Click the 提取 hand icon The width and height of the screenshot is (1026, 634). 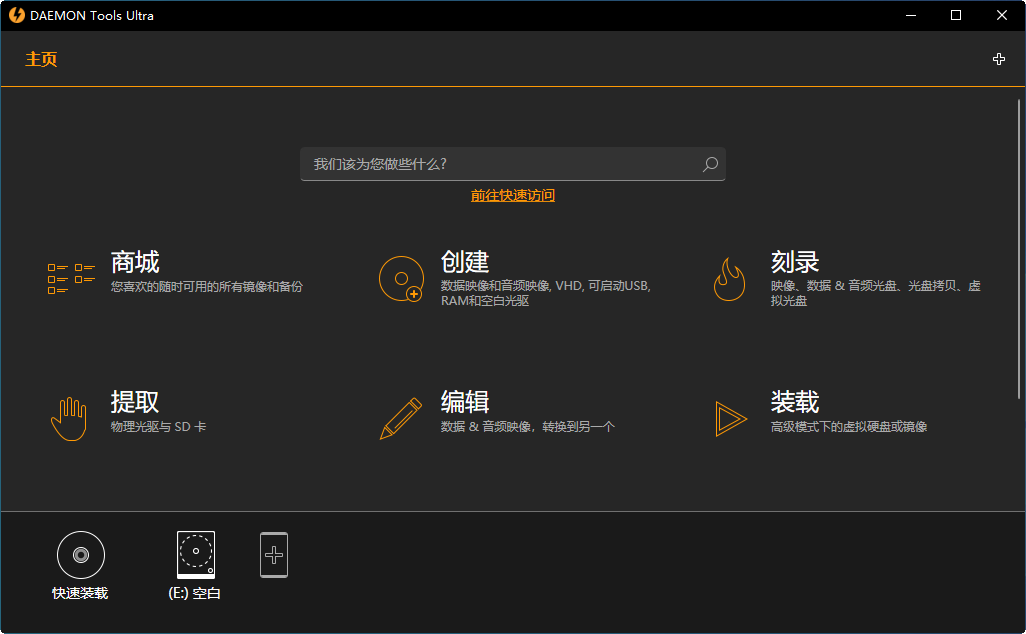point(69,419)
